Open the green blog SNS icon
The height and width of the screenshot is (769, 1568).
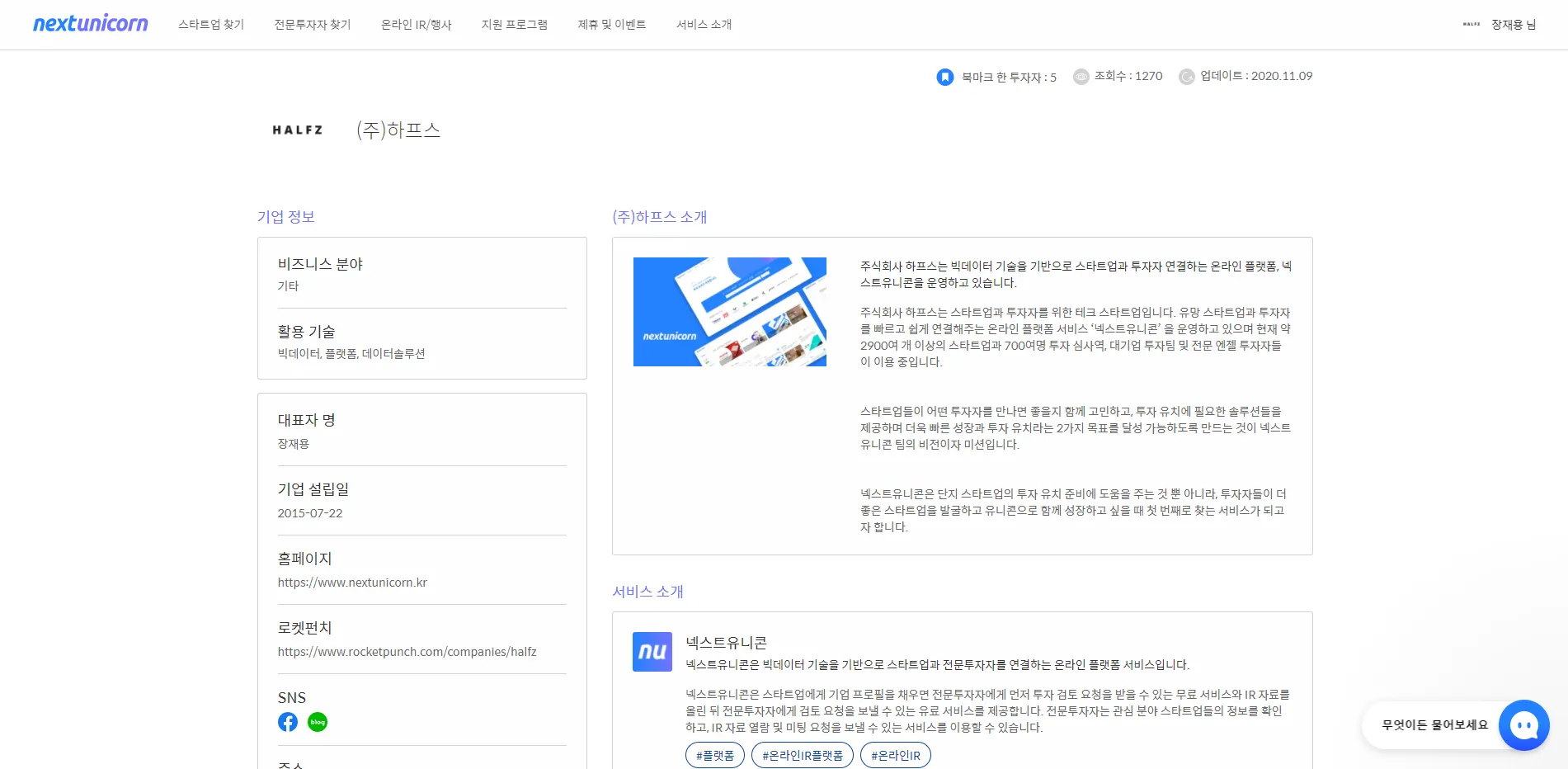pyautogui.click(x=318, y=722)
